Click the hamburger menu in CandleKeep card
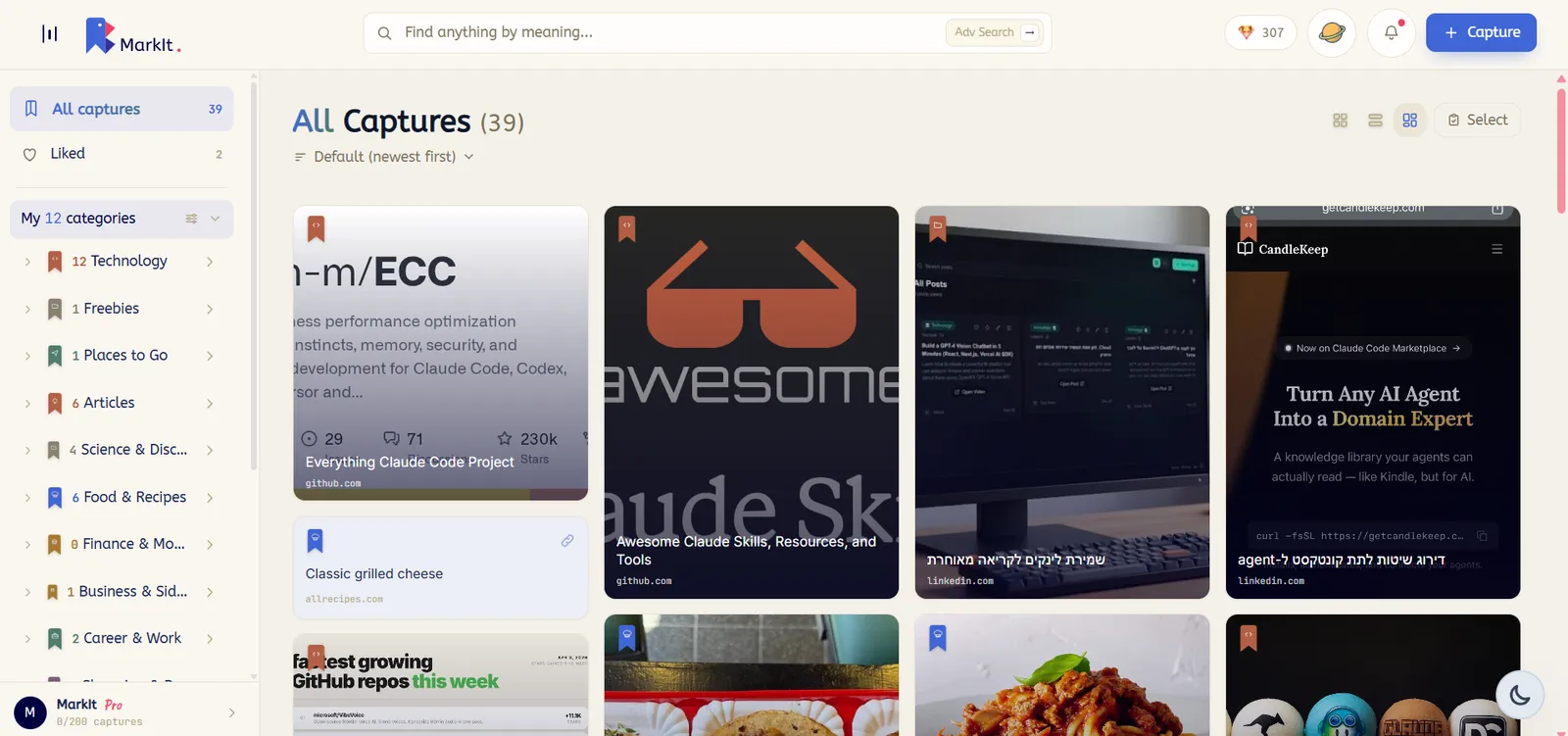 point(1496,249)
